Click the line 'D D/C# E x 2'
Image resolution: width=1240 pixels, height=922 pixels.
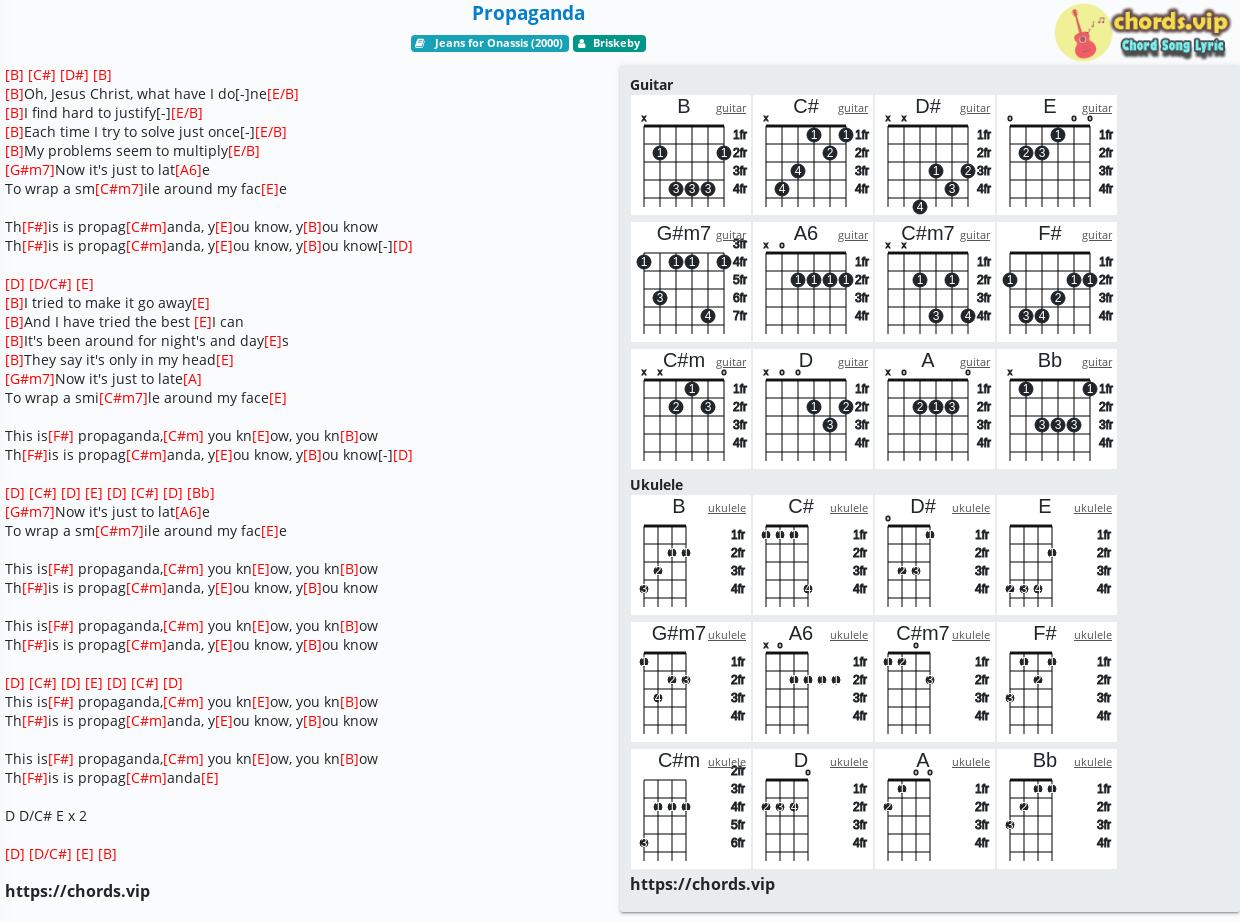click(x=46, y=816)
